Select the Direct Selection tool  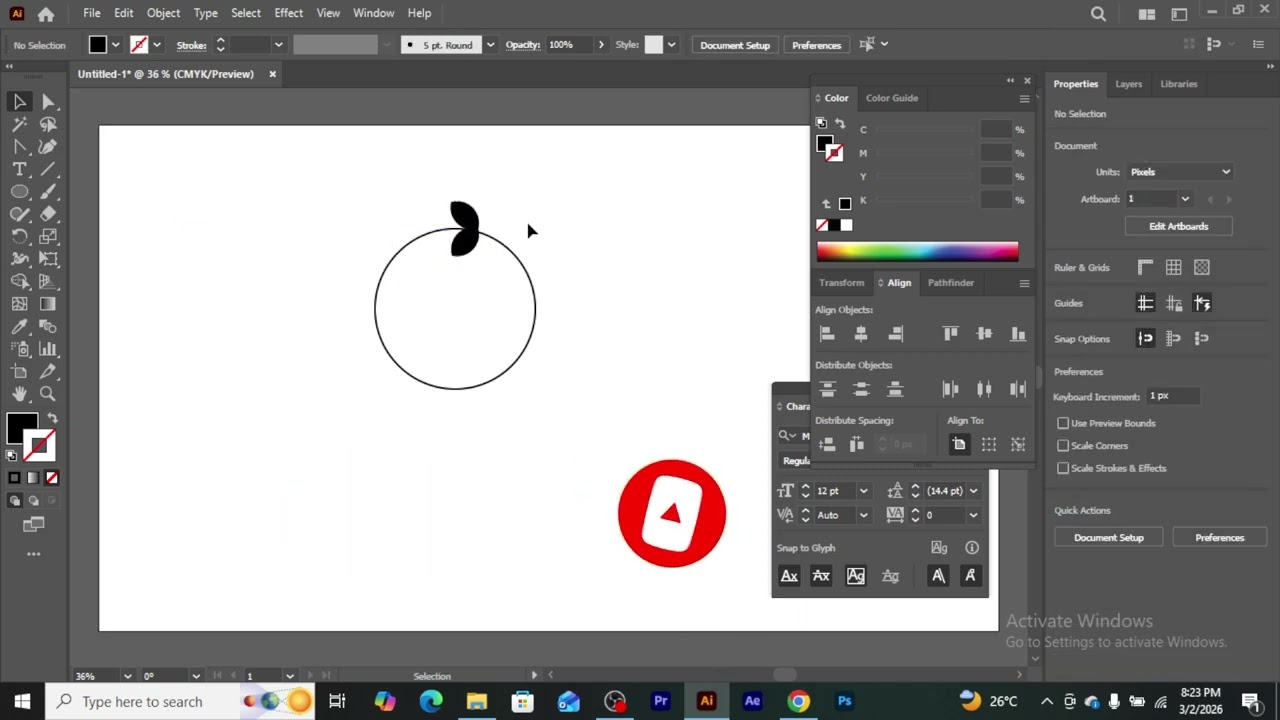tap(48, 102)
